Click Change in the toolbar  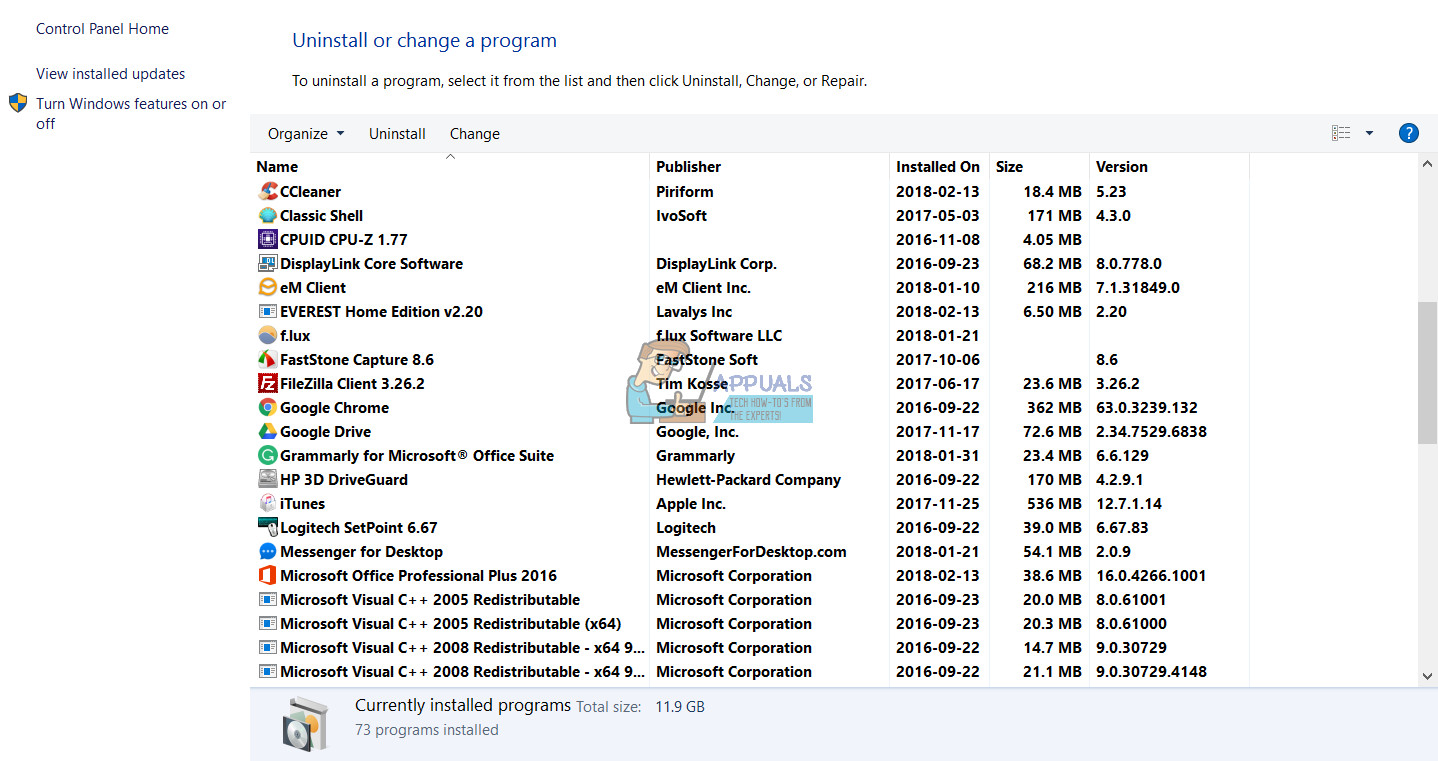click(x=475, y=133)
